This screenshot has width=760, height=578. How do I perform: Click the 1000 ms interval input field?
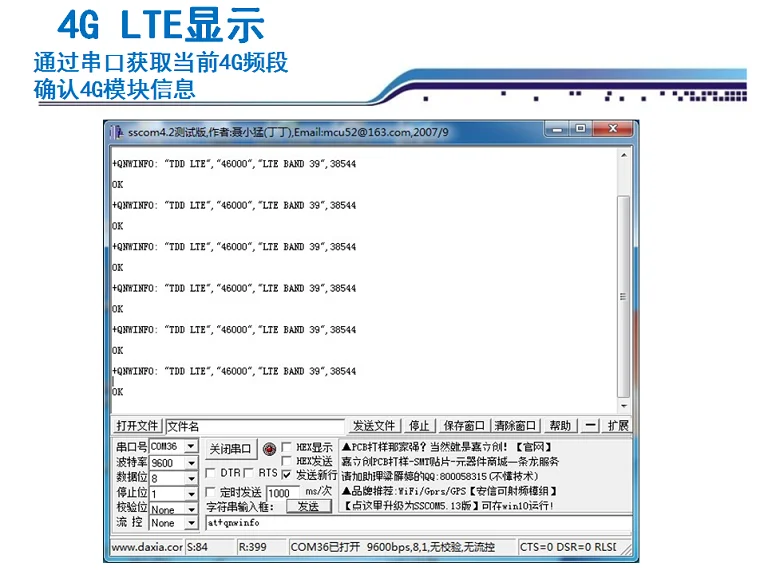click(x=283, y=493)
